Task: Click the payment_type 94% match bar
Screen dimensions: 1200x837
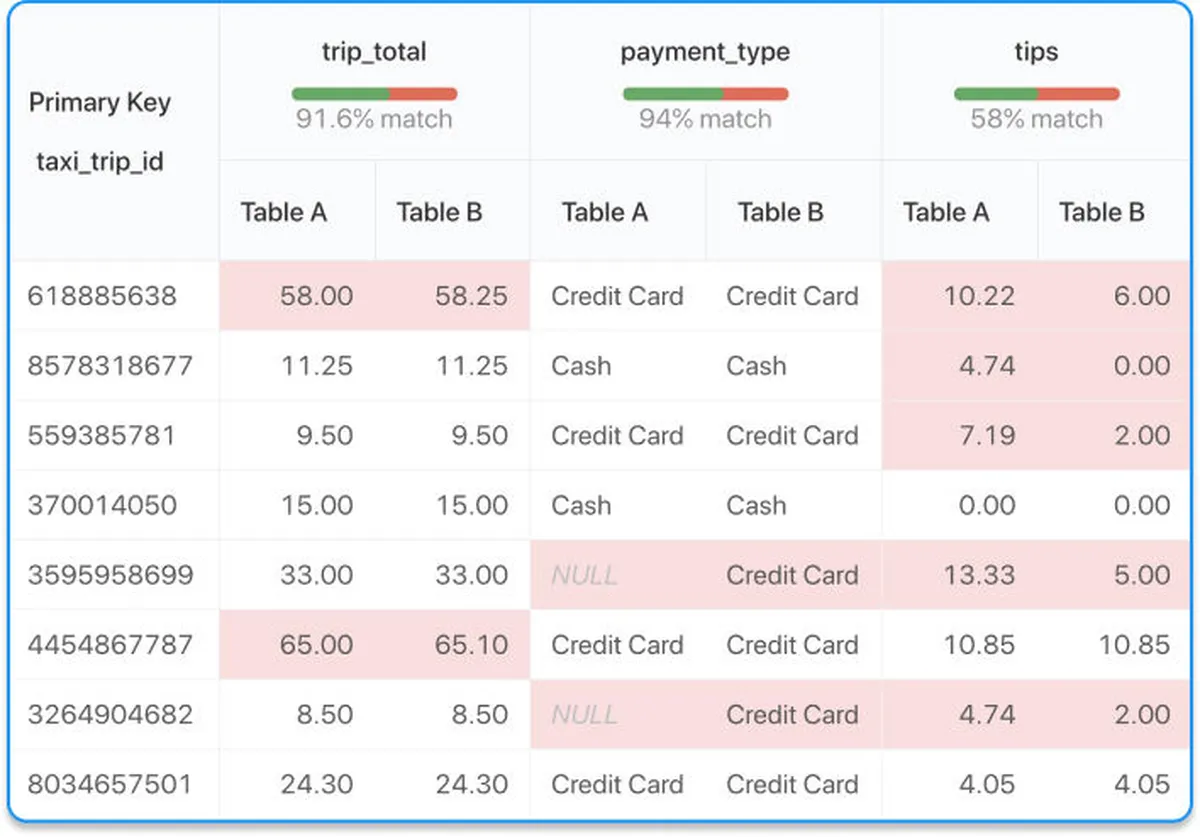Action: (x=705, y=94)
